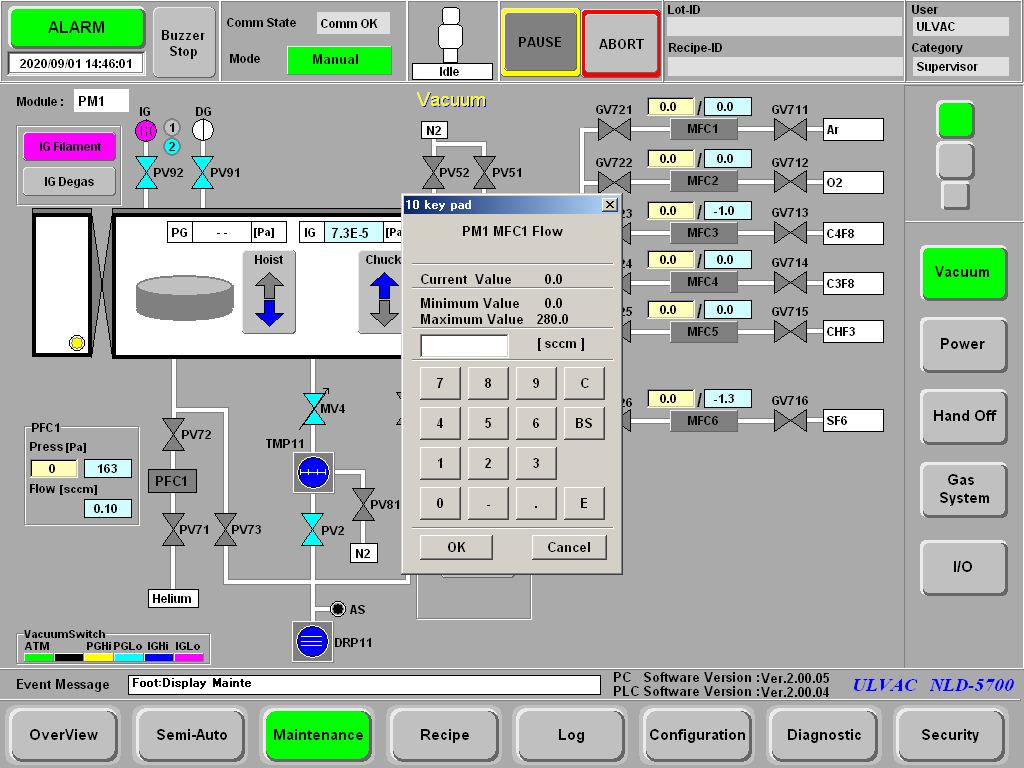Click the PFC1 controller block
This screenshot has height=768, width=1024.
[172, 481]
